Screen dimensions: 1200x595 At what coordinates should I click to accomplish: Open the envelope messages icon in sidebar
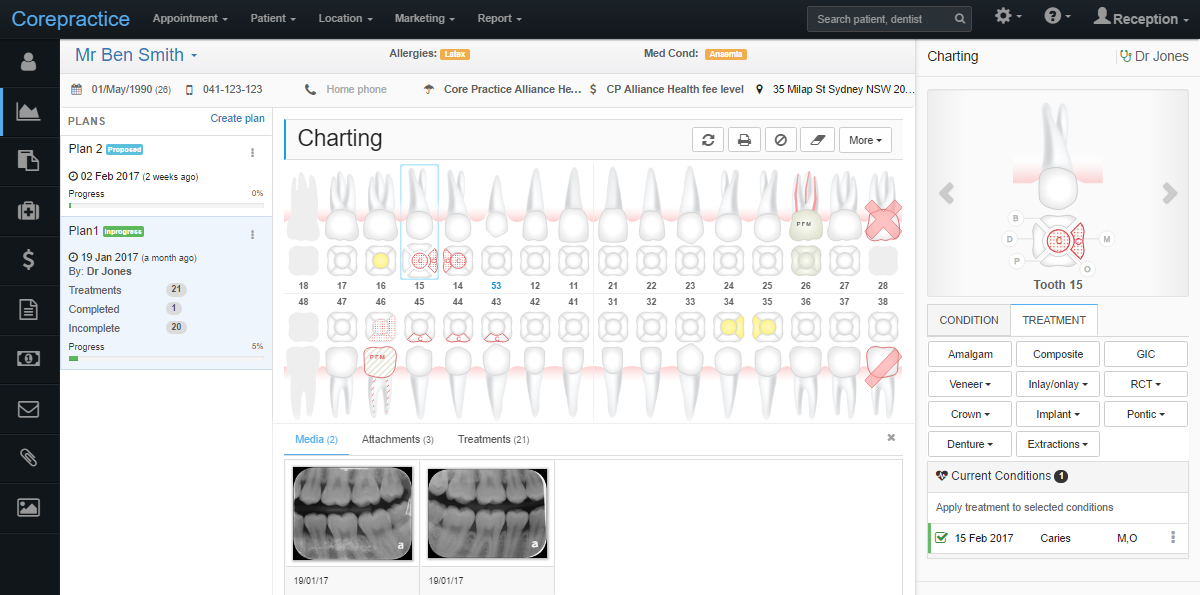click(29, 408)
